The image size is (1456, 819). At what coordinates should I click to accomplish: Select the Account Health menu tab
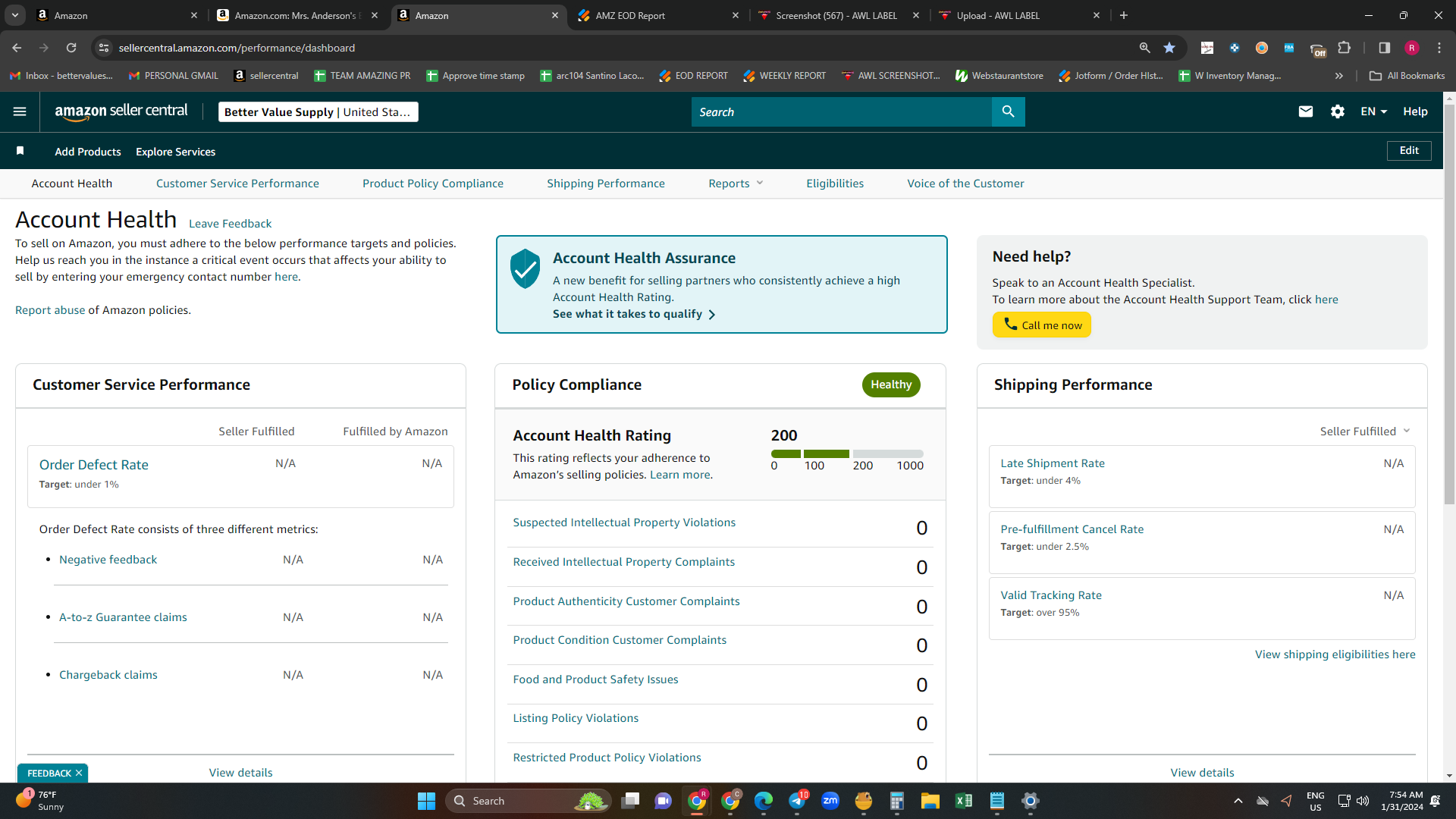click(72, 184)
